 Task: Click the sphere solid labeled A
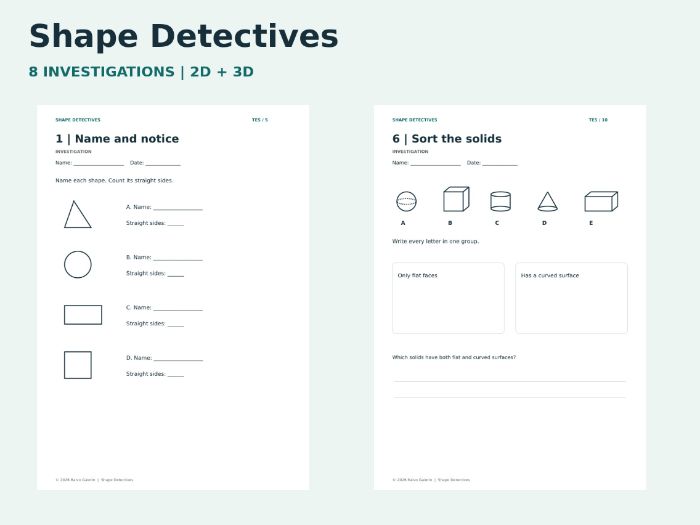pos(406,201)
